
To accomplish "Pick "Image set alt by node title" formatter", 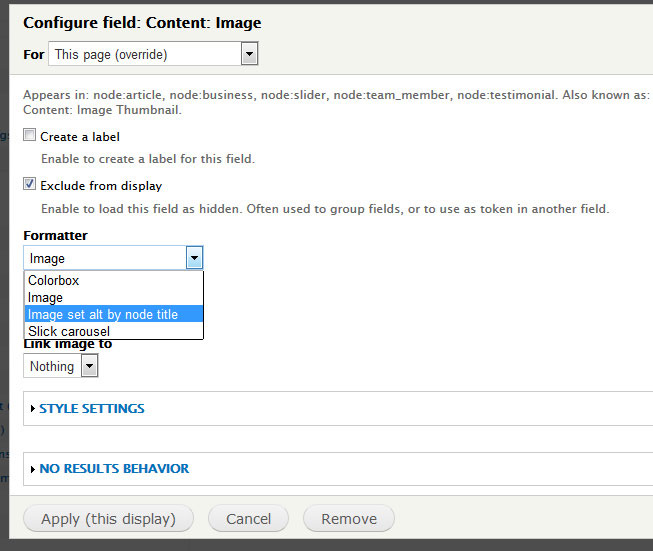I will pos(103,314).
